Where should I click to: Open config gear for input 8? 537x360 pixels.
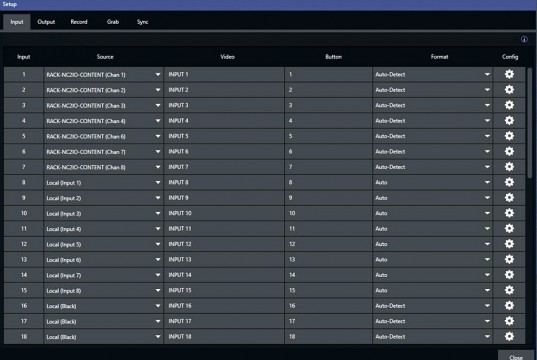(x=509, y=182)
